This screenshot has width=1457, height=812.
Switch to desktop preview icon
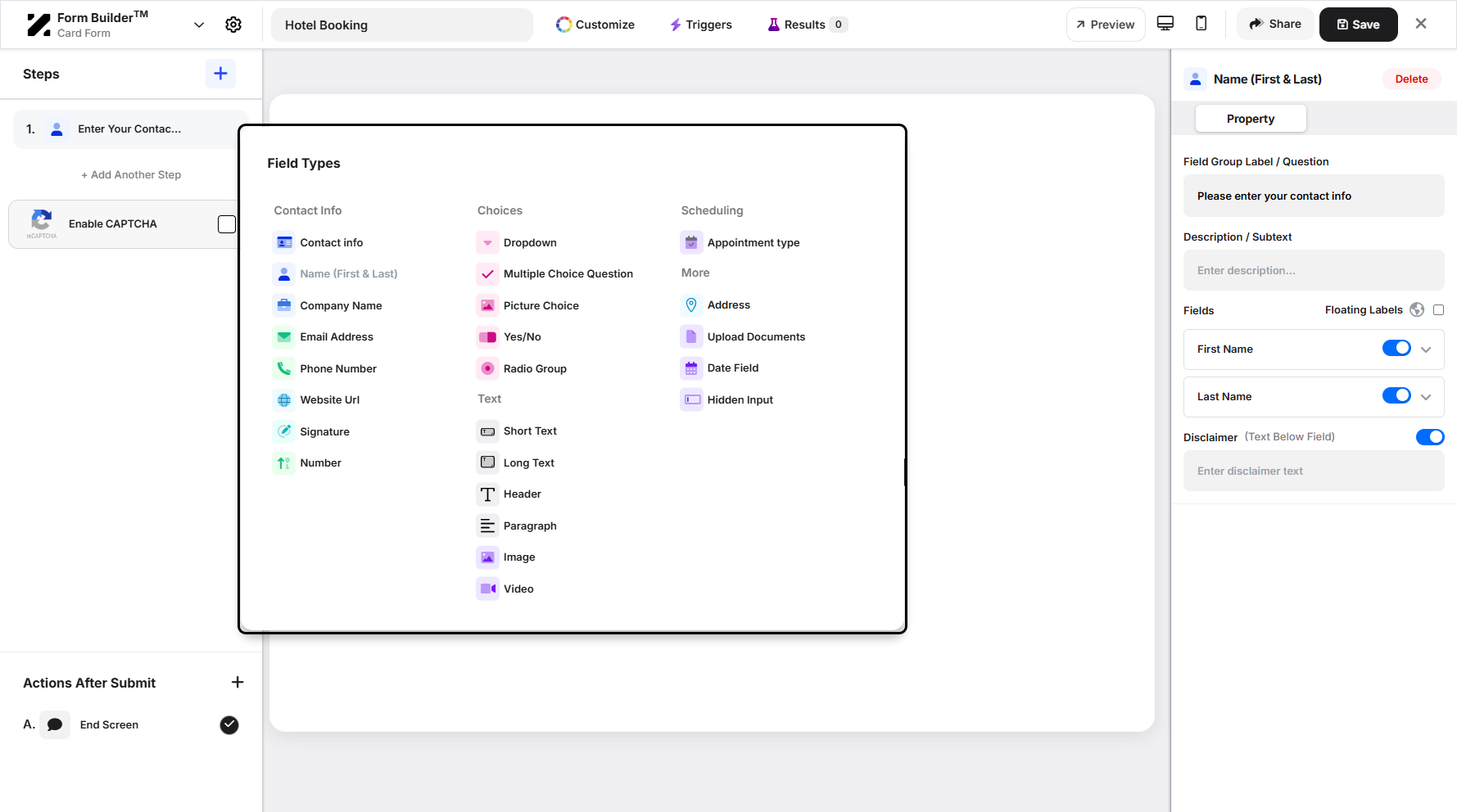[1165, 24]
